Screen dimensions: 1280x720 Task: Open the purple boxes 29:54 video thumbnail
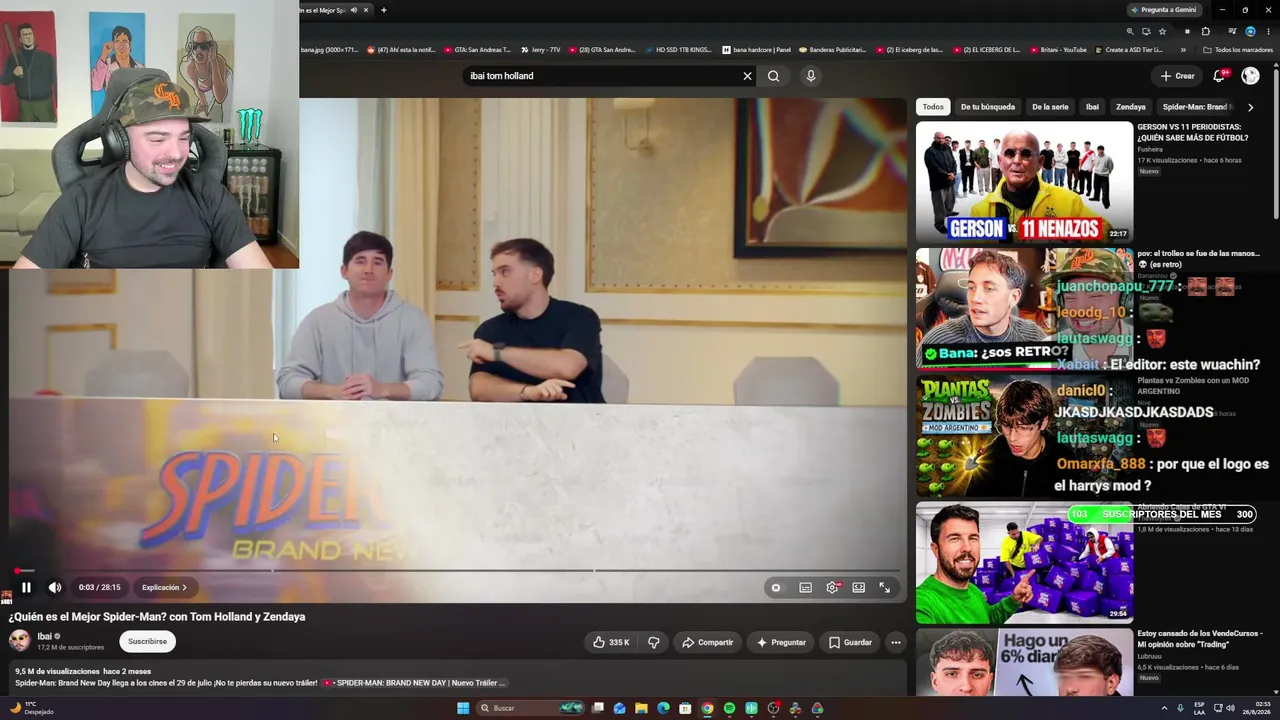pos(1024,562)
